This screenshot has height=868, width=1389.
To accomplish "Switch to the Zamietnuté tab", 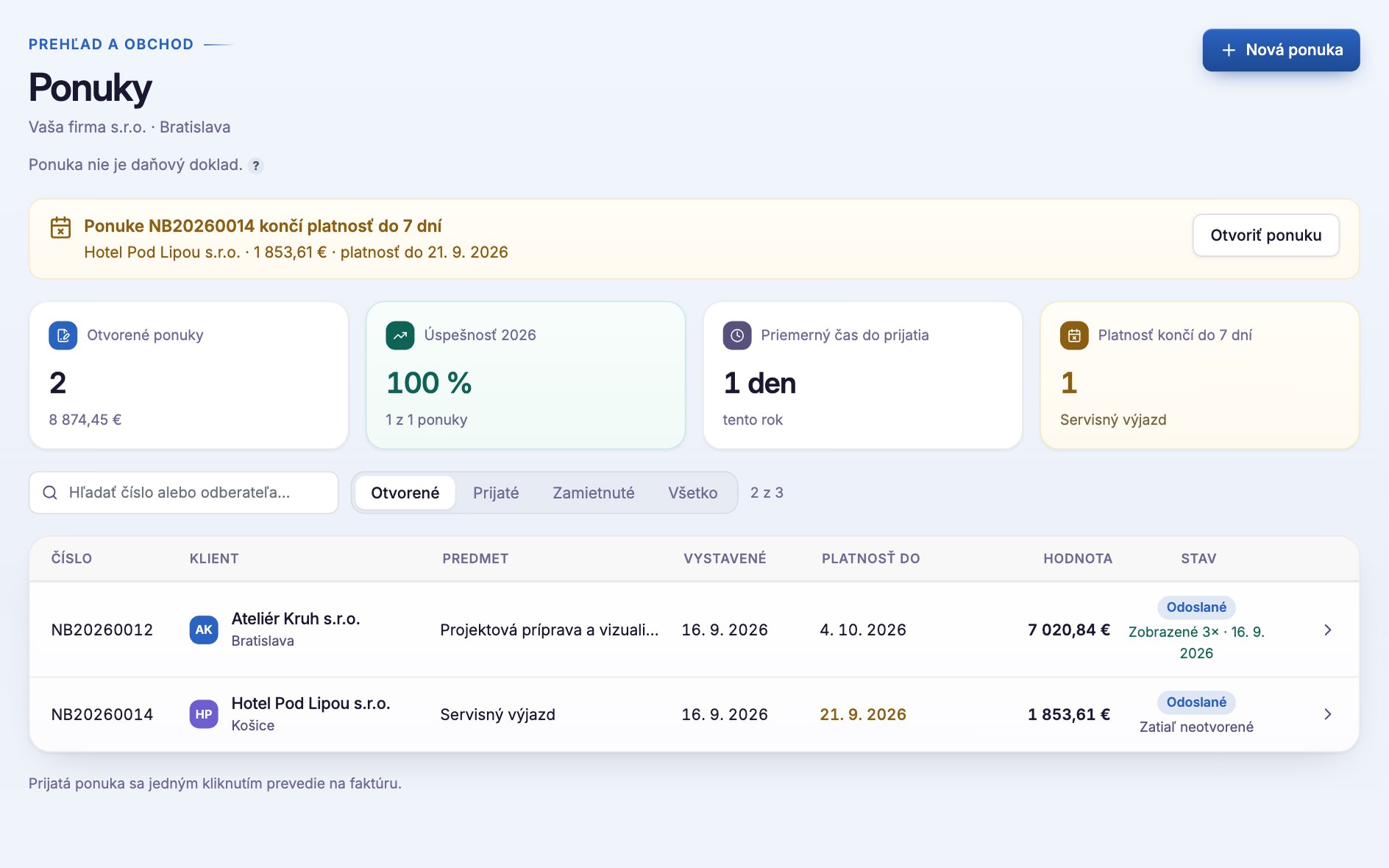I will (594, 493).
